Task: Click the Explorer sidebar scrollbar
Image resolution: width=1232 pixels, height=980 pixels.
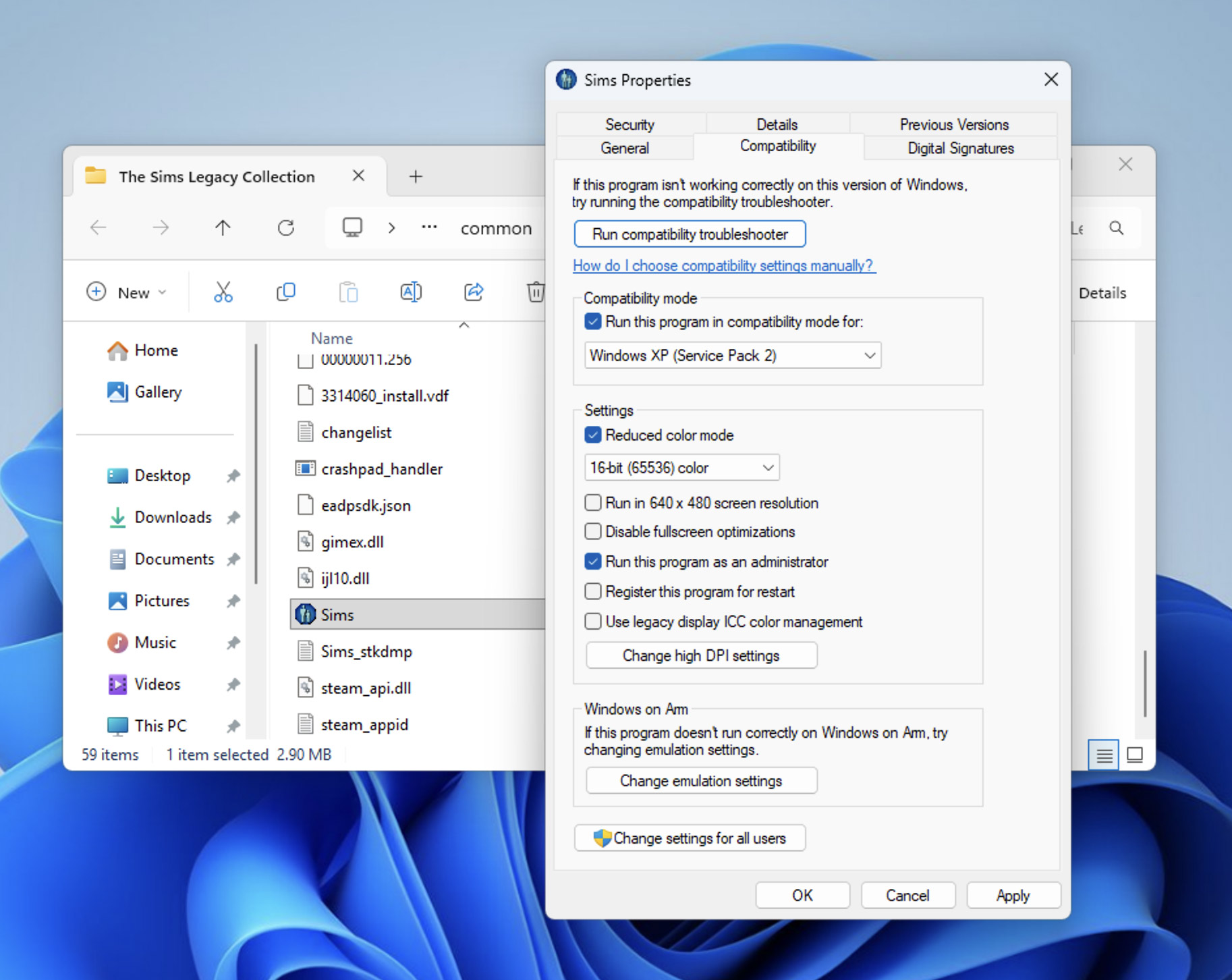Action: [256, 464]
